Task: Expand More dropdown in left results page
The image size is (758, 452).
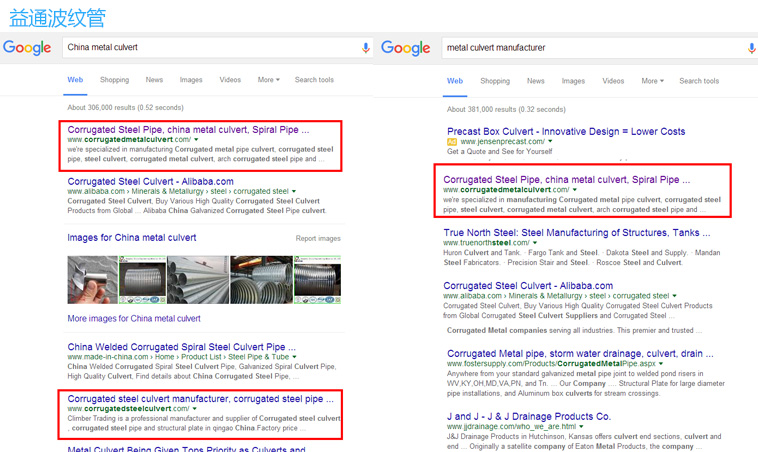Action: 268,80
